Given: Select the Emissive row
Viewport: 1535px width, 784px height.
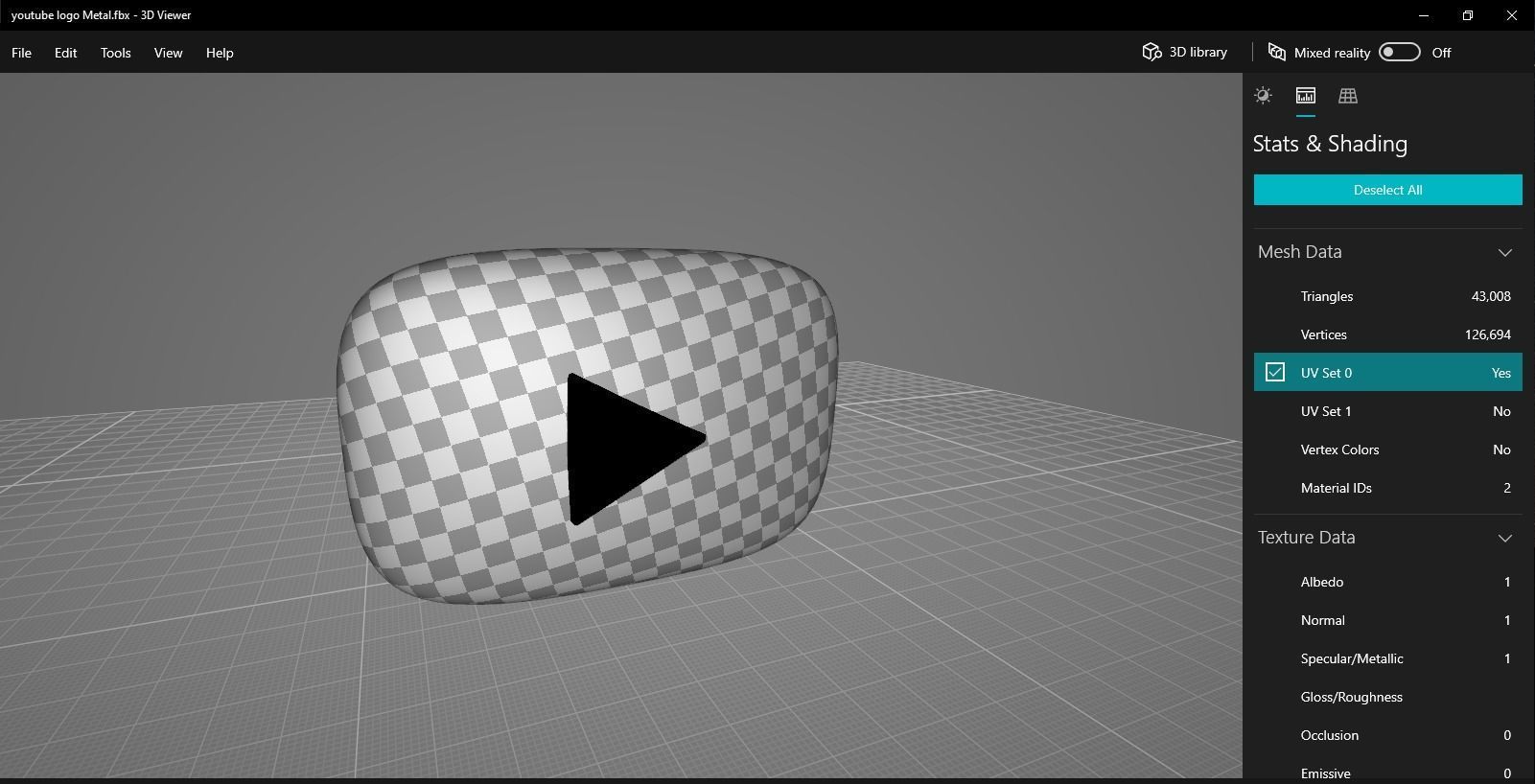Looking at the screenshot, I should [1387, 770].
